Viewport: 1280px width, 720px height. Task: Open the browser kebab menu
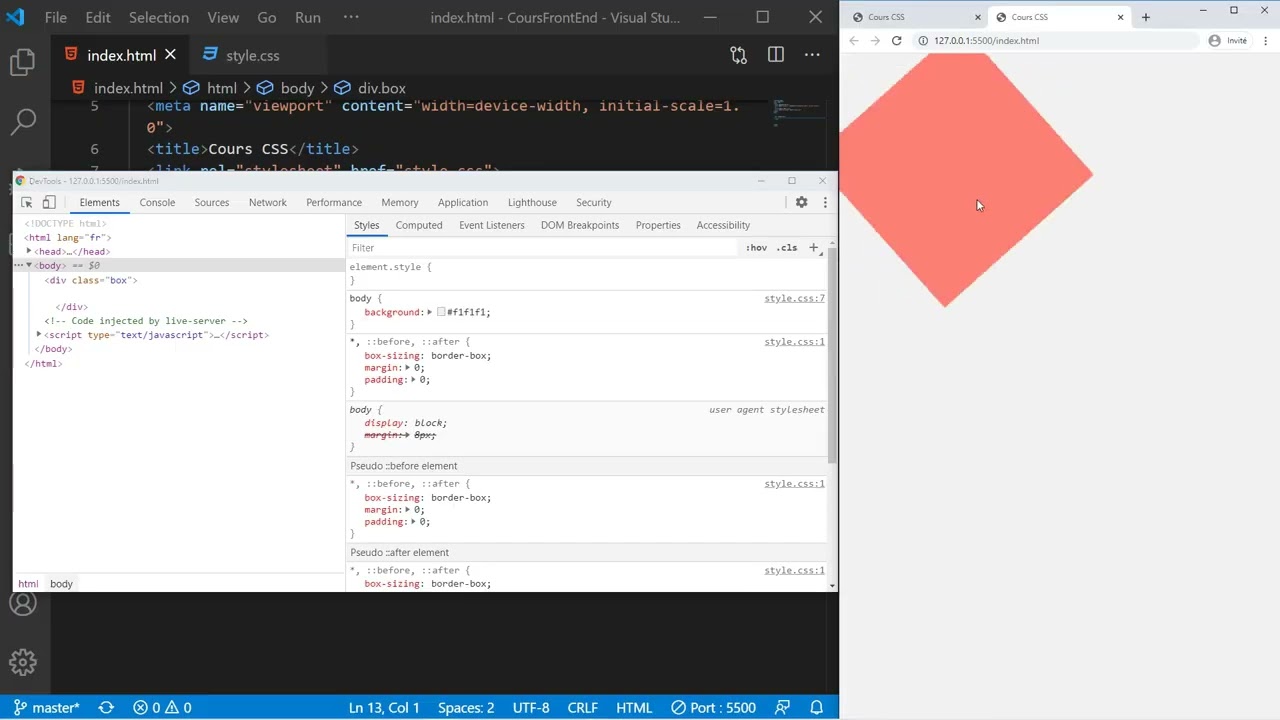(1266, 41)
